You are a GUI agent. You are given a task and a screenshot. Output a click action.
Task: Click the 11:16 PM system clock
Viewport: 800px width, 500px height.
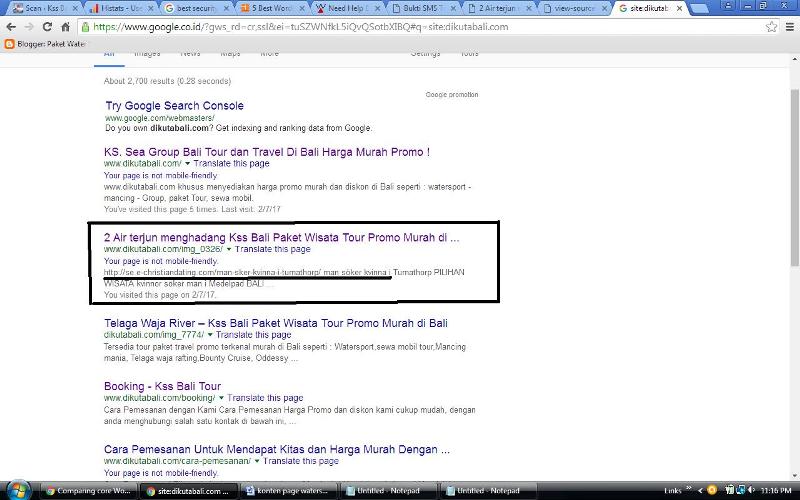tap(776, 491)
